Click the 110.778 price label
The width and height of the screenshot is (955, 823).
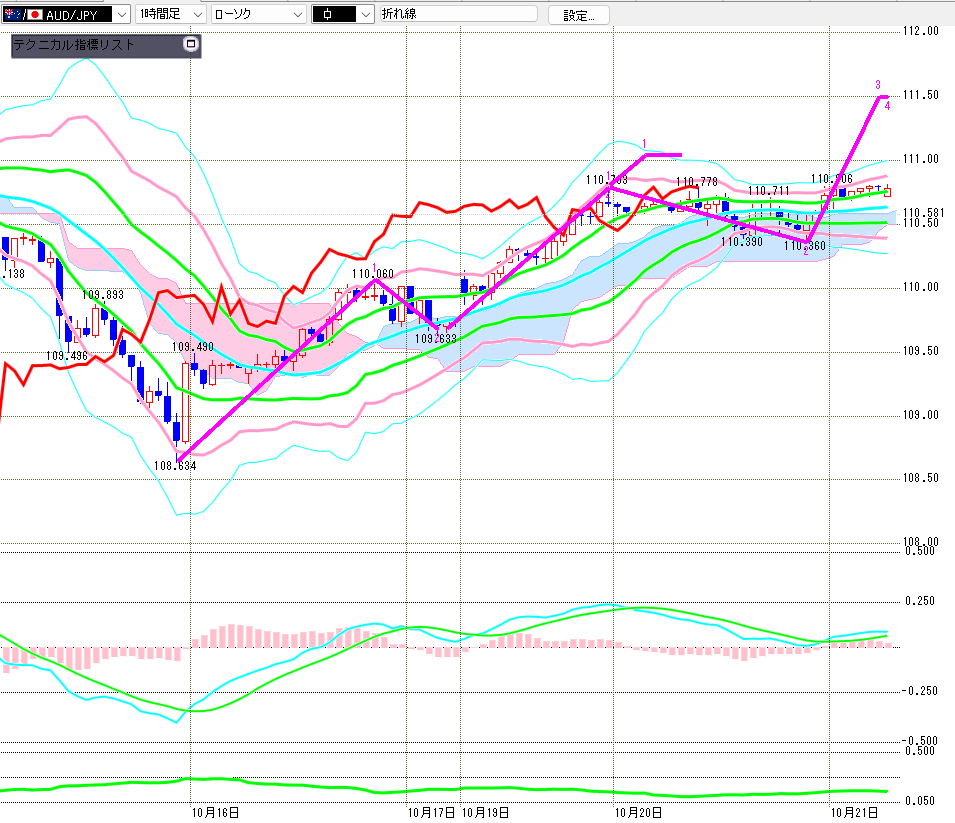click(x=697, y=182)
